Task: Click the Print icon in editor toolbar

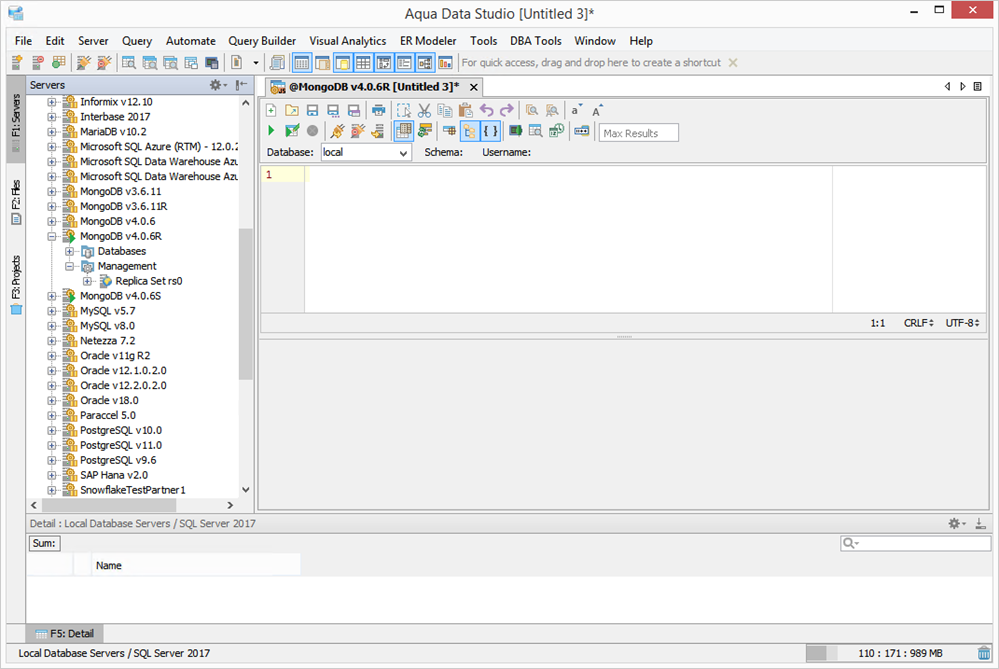Action: 378,110
